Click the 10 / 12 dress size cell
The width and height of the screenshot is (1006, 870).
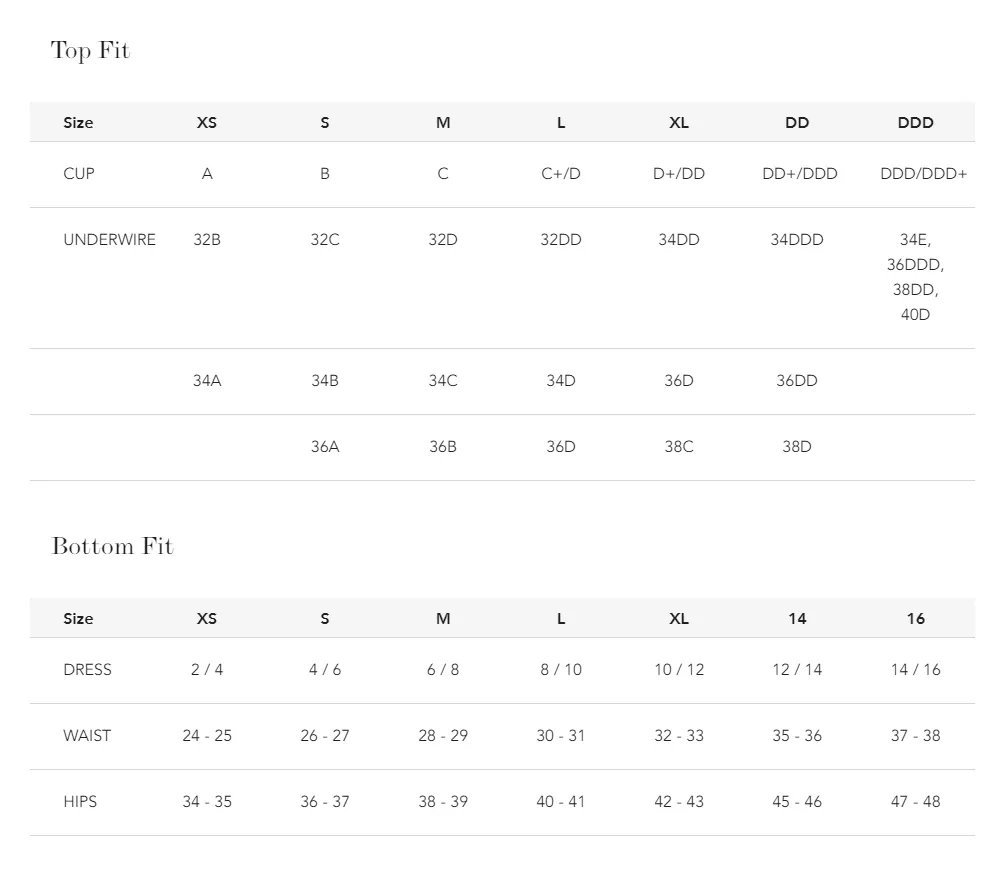(x=679, y=670)
